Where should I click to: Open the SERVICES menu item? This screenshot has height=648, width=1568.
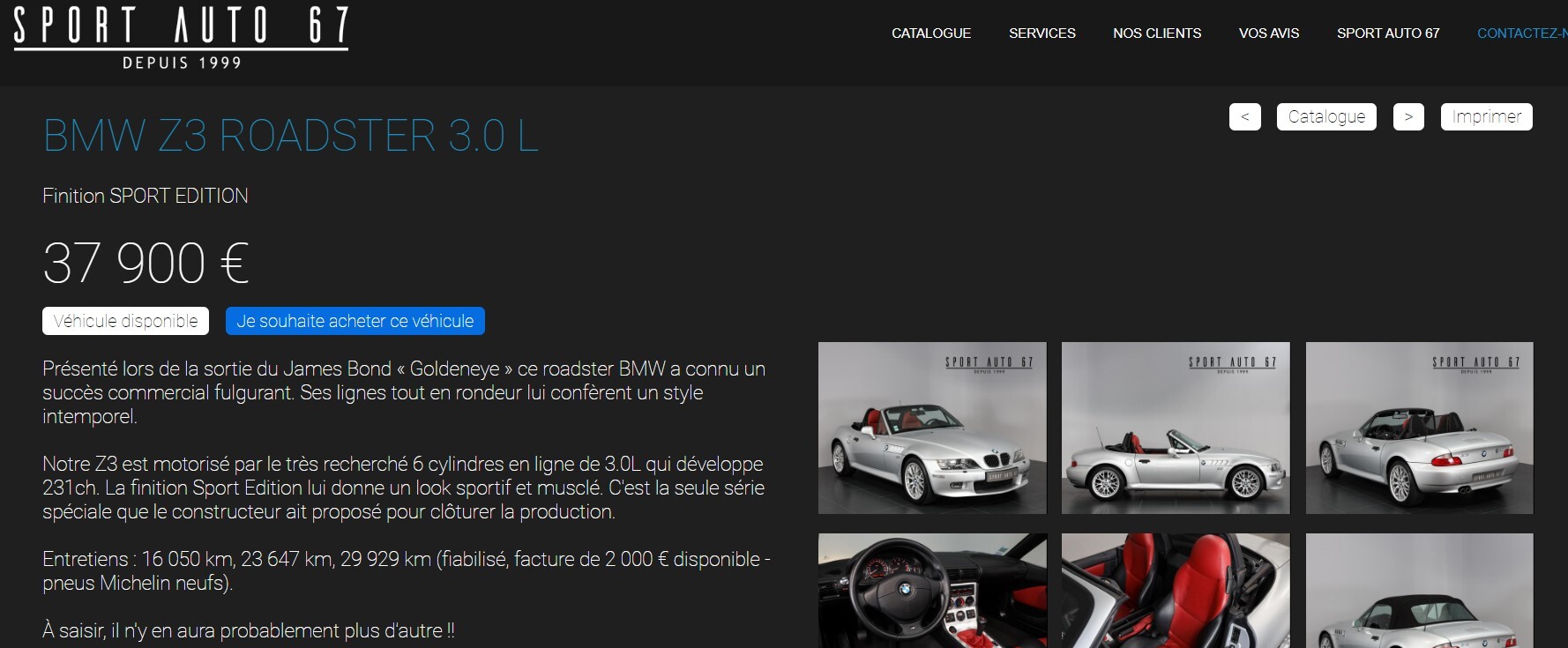(x=1042, y=34)
